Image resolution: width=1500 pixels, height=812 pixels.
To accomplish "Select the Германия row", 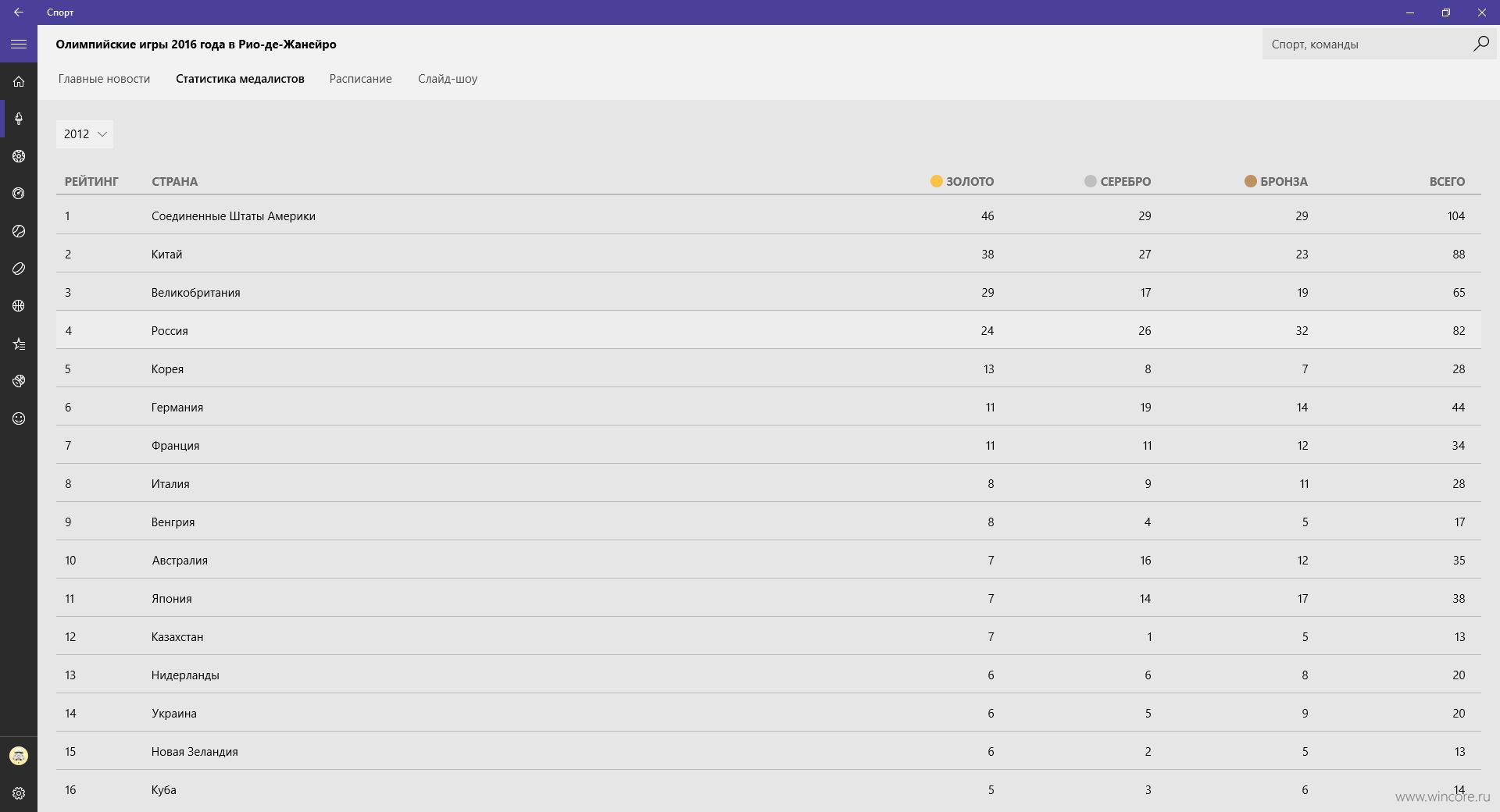I will tap(769, 407).
